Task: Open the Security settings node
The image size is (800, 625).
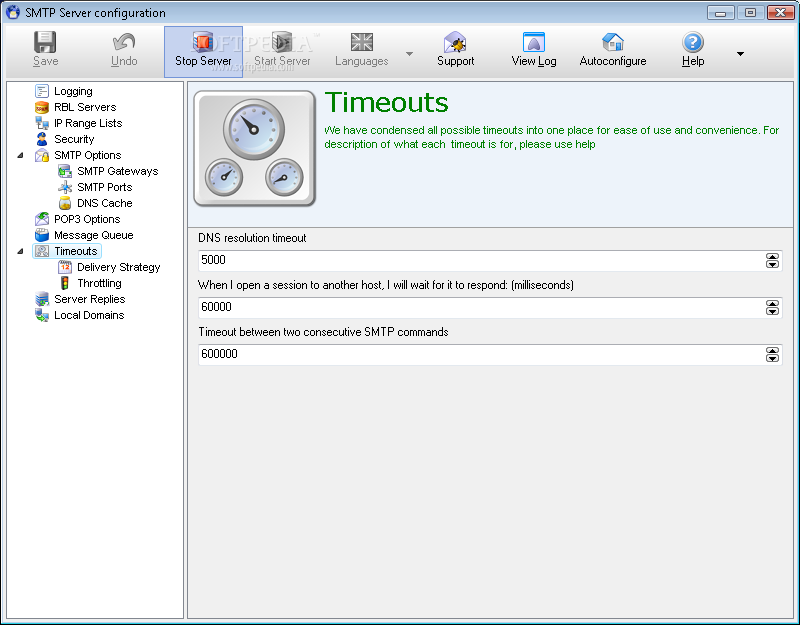Action: (74, 139)
